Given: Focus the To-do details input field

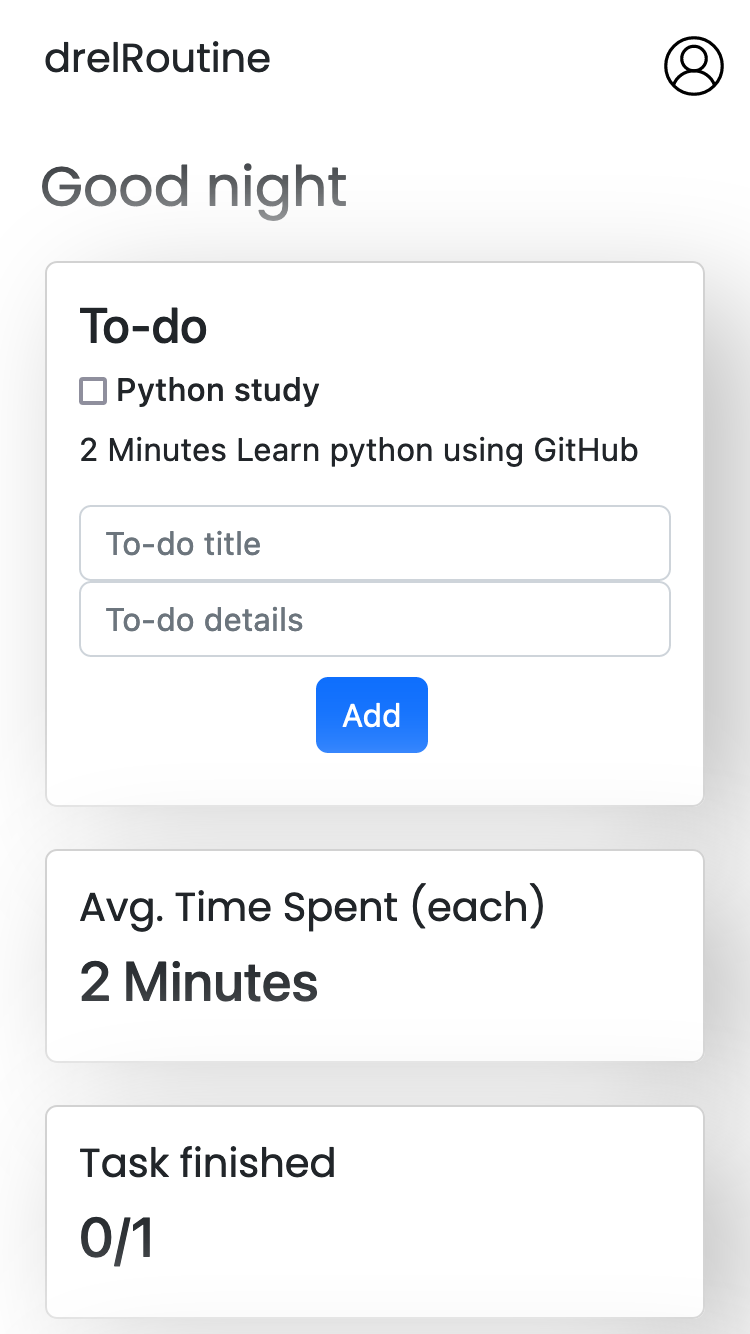Looking at the screenshot, I should tap(374, 619).
